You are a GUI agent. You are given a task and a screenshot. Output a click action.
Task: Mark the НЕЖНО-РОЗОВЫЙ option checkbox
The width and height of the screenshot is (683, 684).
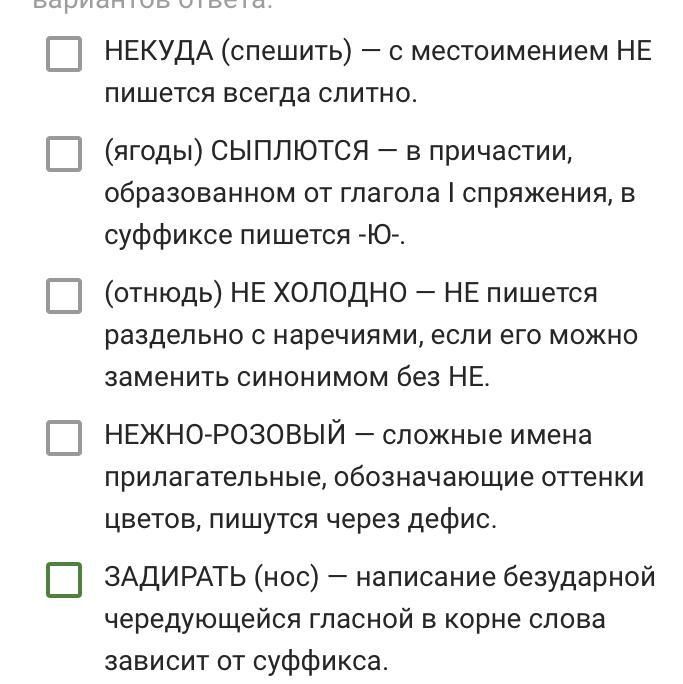(x=64, y=437)
